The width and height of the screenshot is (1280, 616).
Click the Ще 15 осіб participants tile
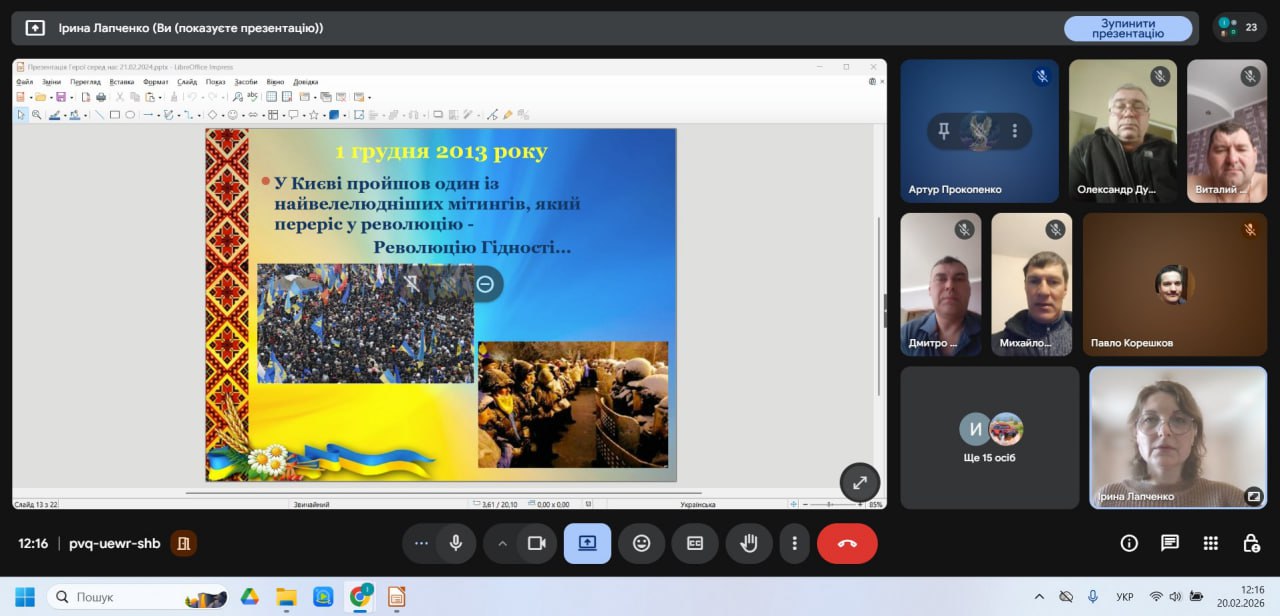[989, 437]
